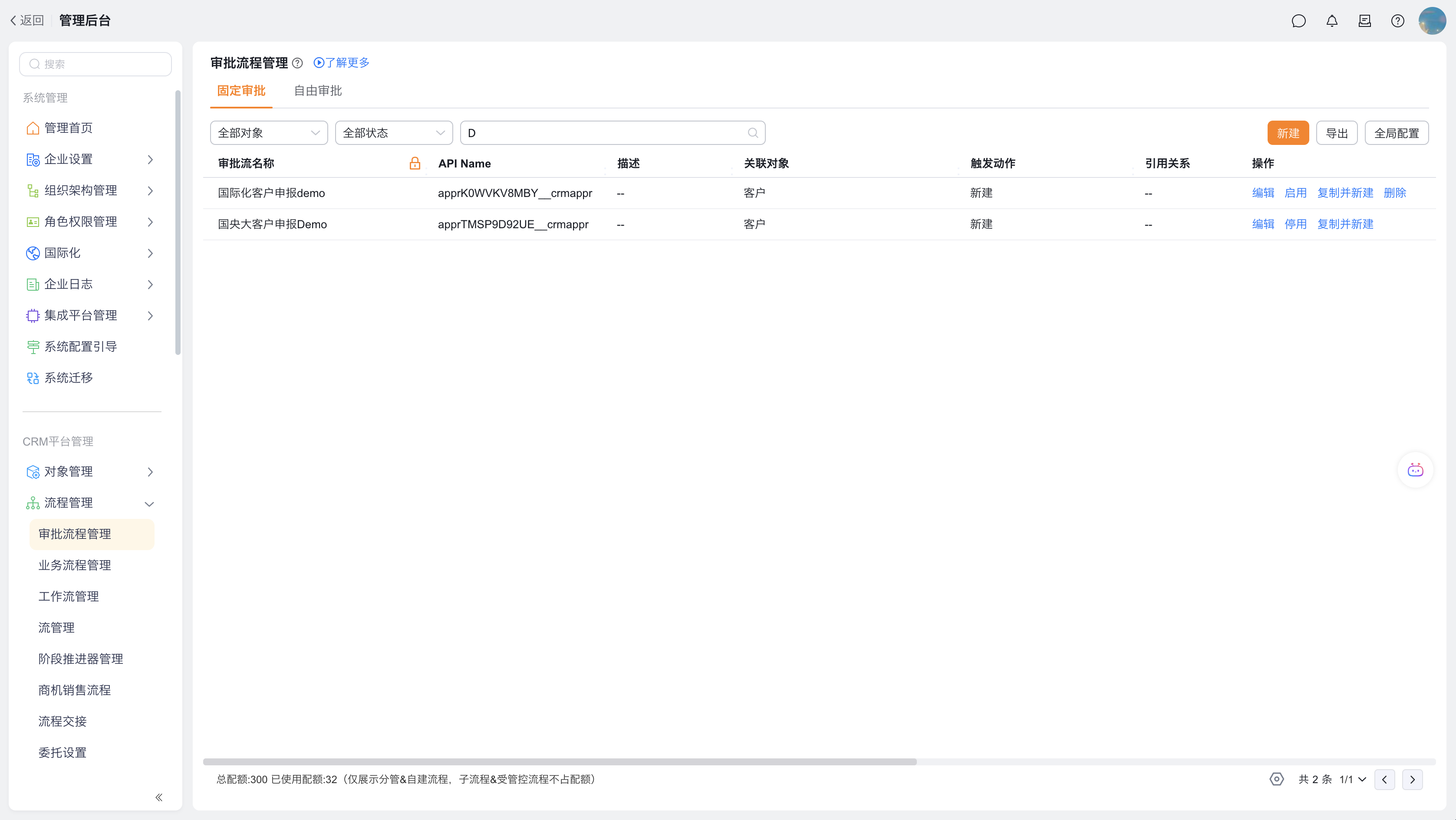Open 业务流程管理 in the sidebar
The image size is (1456, 820).
(x=75, y=565)
